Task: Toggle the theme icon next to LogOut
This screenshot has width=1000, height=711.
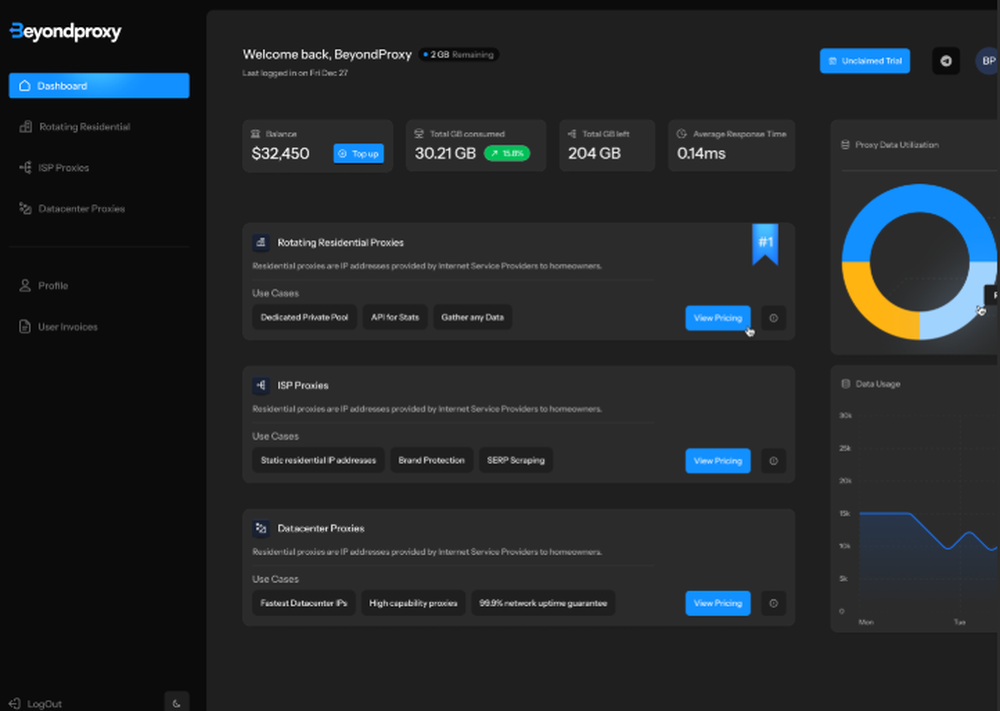Action: pos(177,701)
